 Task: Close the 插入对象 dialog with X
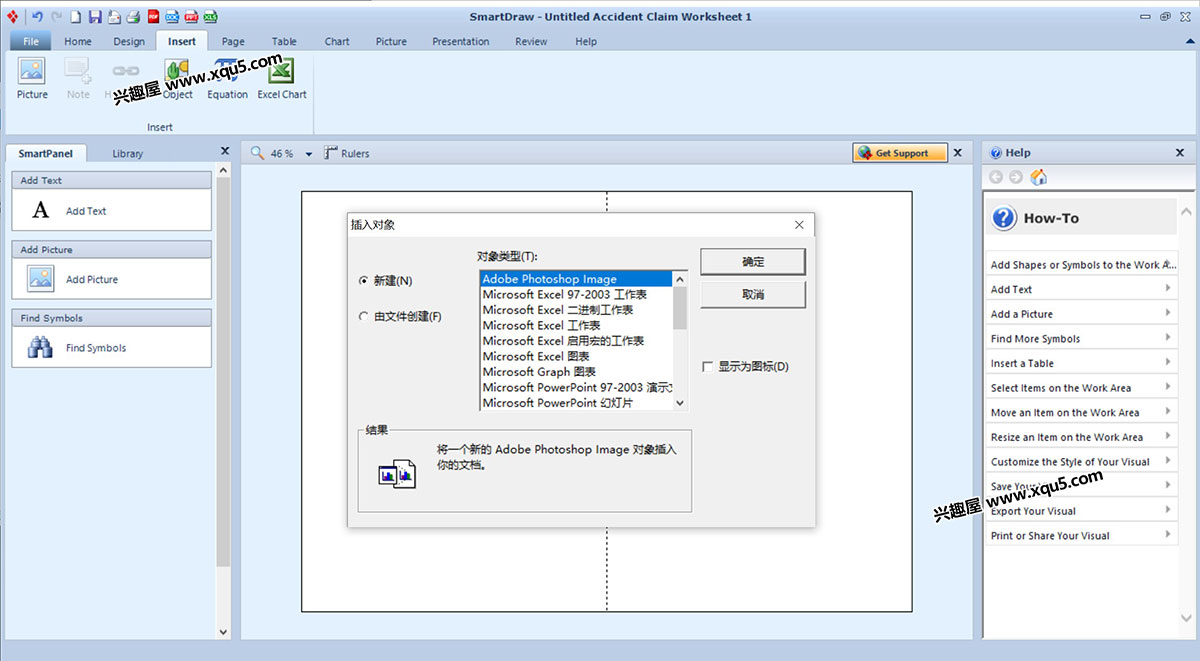(799, 225)
